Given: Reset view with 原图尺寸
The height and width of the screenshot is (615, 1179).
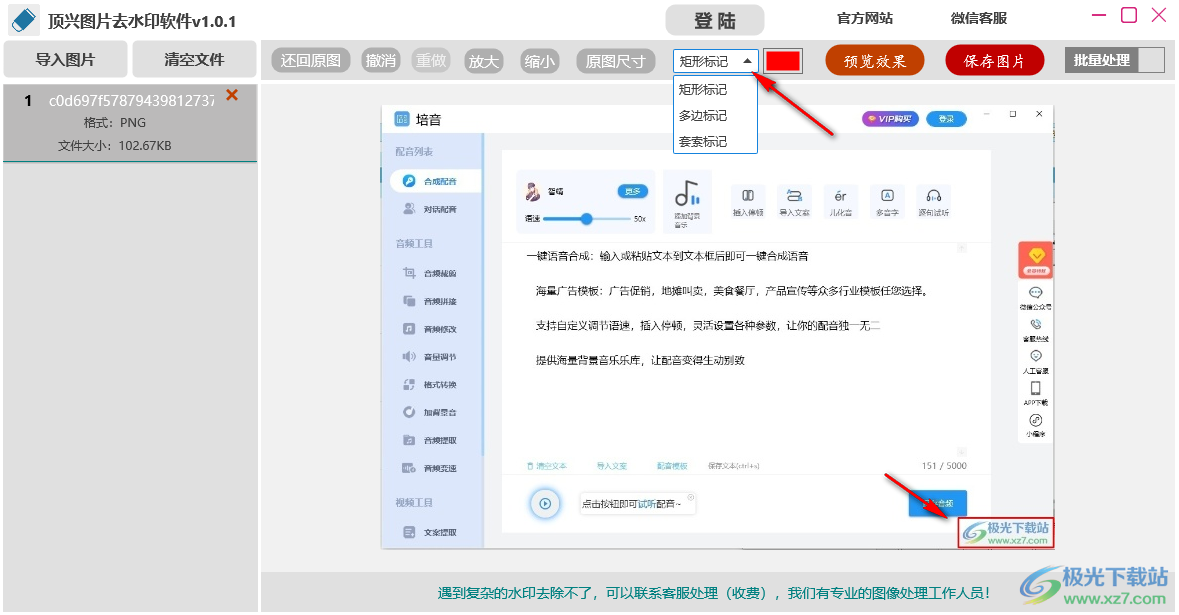Looking at the screenshot, I should click(x=616, y=61).
